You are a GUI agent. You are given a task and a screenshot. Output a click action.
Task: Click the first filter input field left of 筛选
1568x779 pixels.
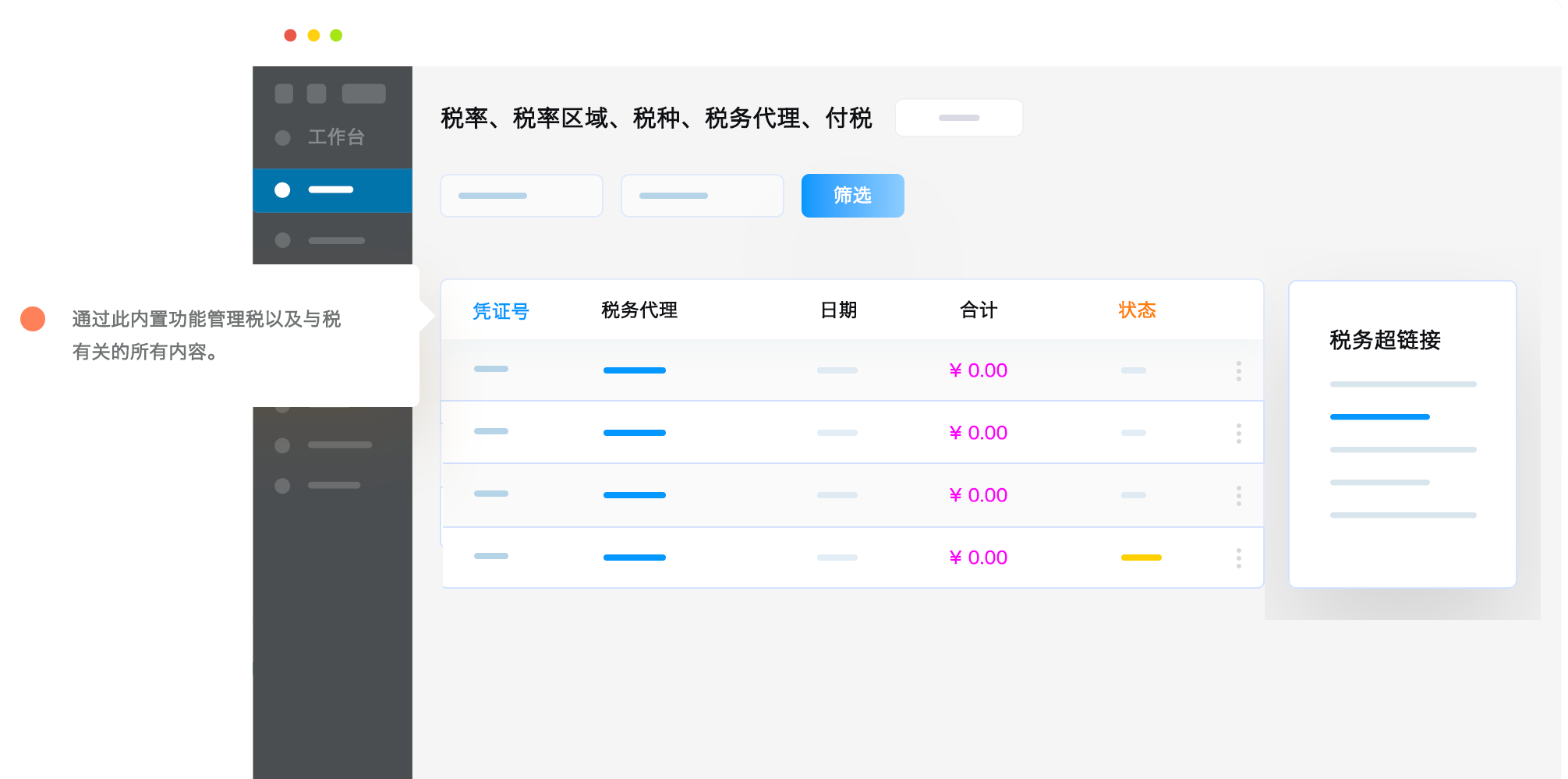(x=522, y=196)
